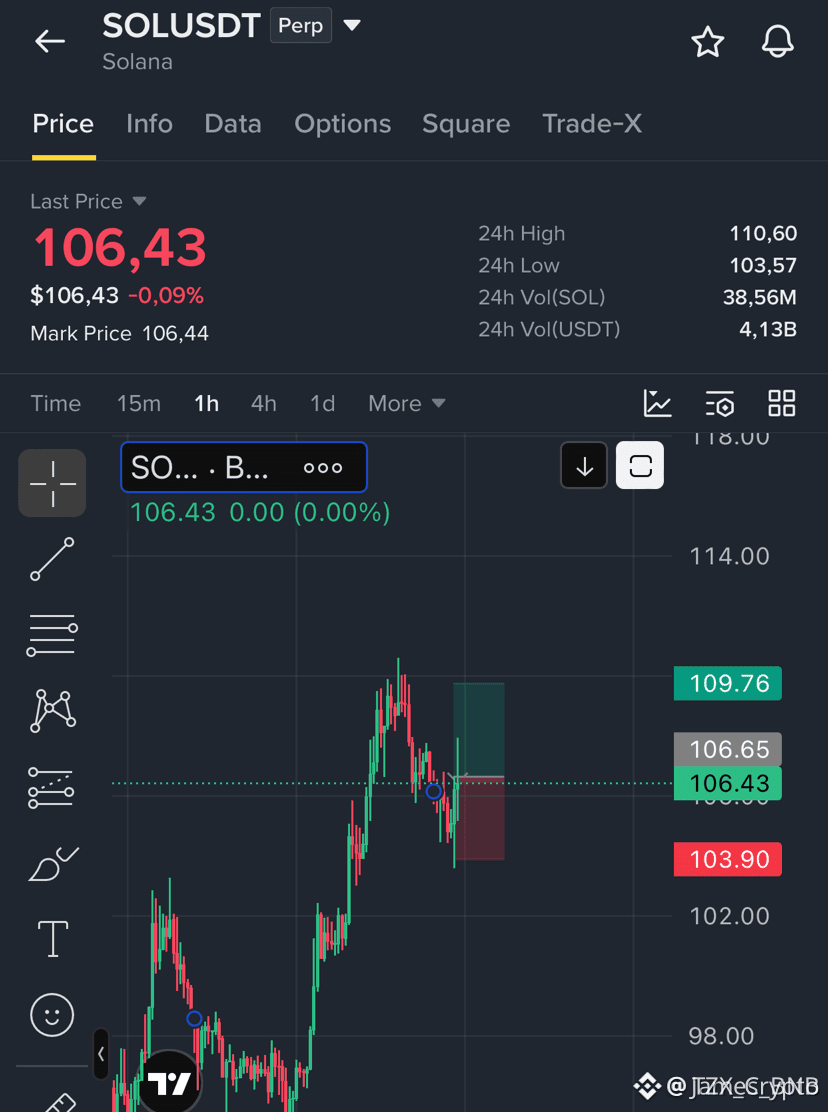Open the emoji sticker tool
This screenshot has width=828, height=1112.
pyautogui.click(x=52, y=1015)
